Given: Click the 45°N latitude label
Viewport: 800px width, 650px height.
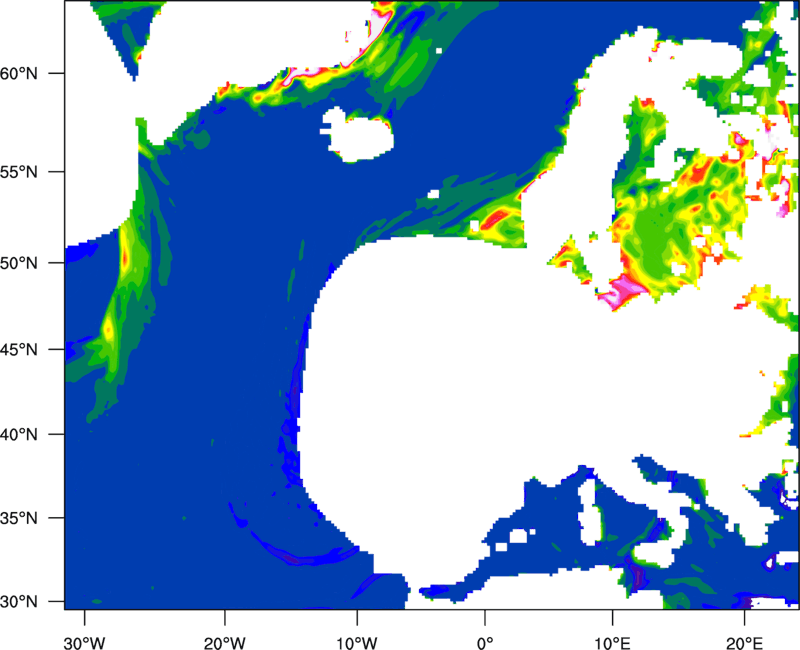Looking at the screenshot, I should (19, 349).
